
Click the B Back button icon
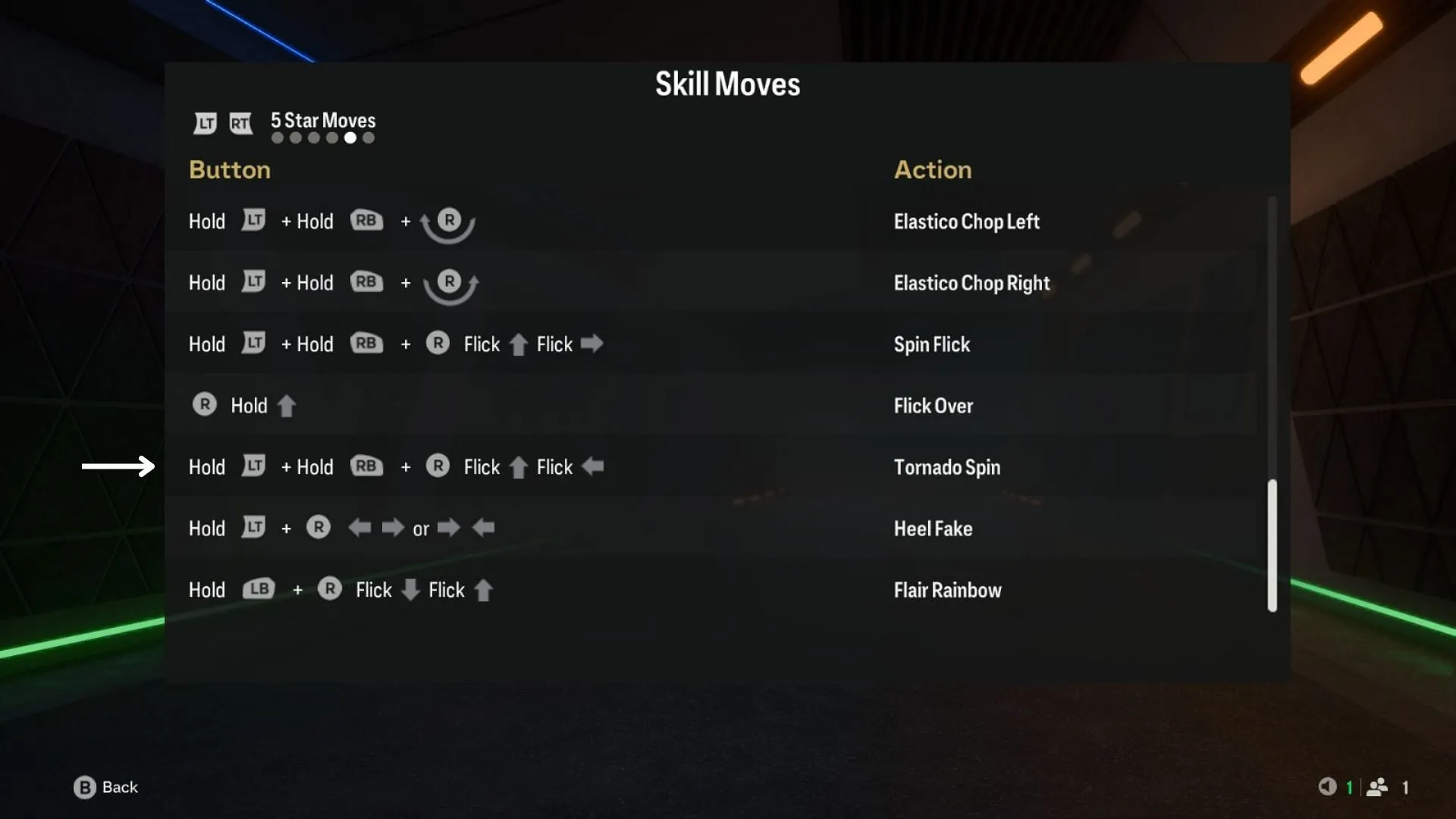pyautogui.click(x=83, y=787)
